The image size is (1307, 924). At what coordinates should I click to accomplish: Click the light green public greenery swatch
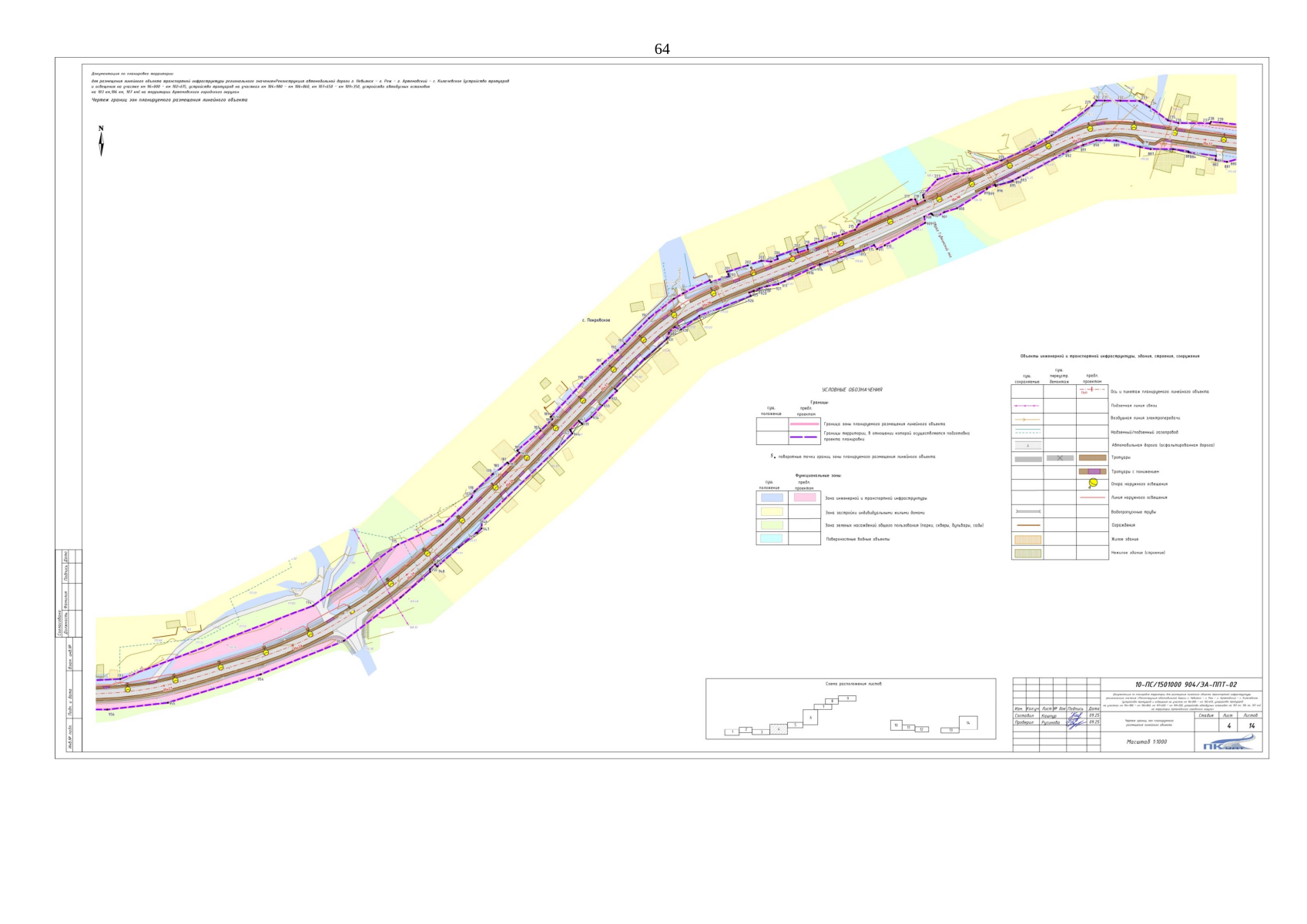[x=771, y=525]
